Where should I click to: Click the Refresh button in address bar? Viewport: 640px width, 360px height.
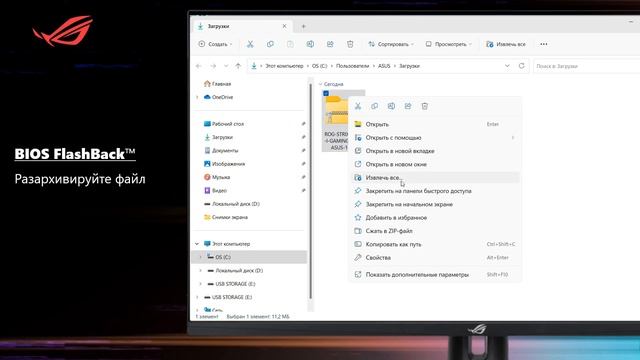[x=521, y=66]
